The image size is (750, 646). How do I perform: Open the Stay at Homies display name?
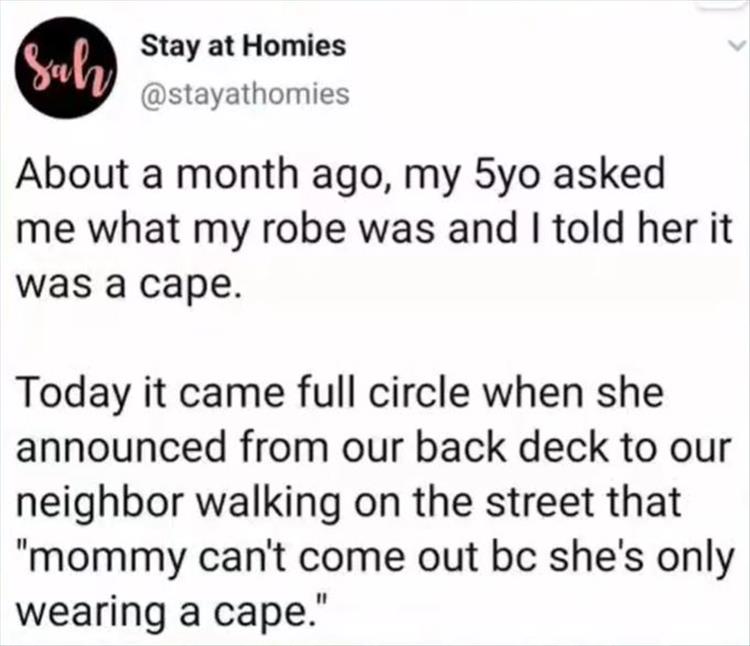pyautogui.click(x=244, y=45)
